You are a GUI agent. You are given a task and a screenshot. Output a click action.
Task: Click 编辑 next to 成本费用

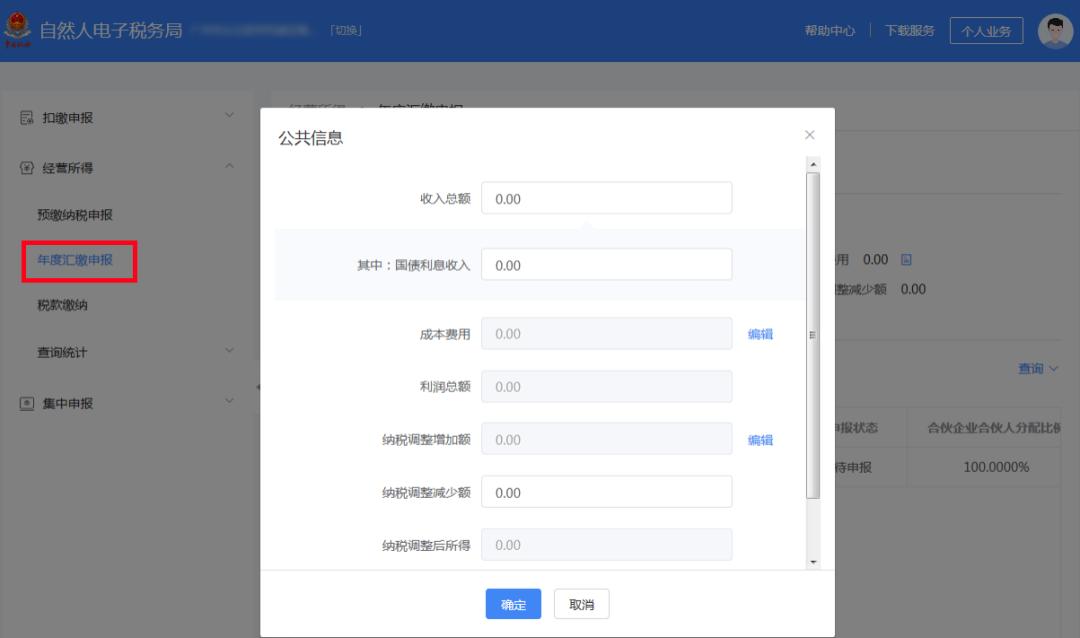click(x=762, y=334)
